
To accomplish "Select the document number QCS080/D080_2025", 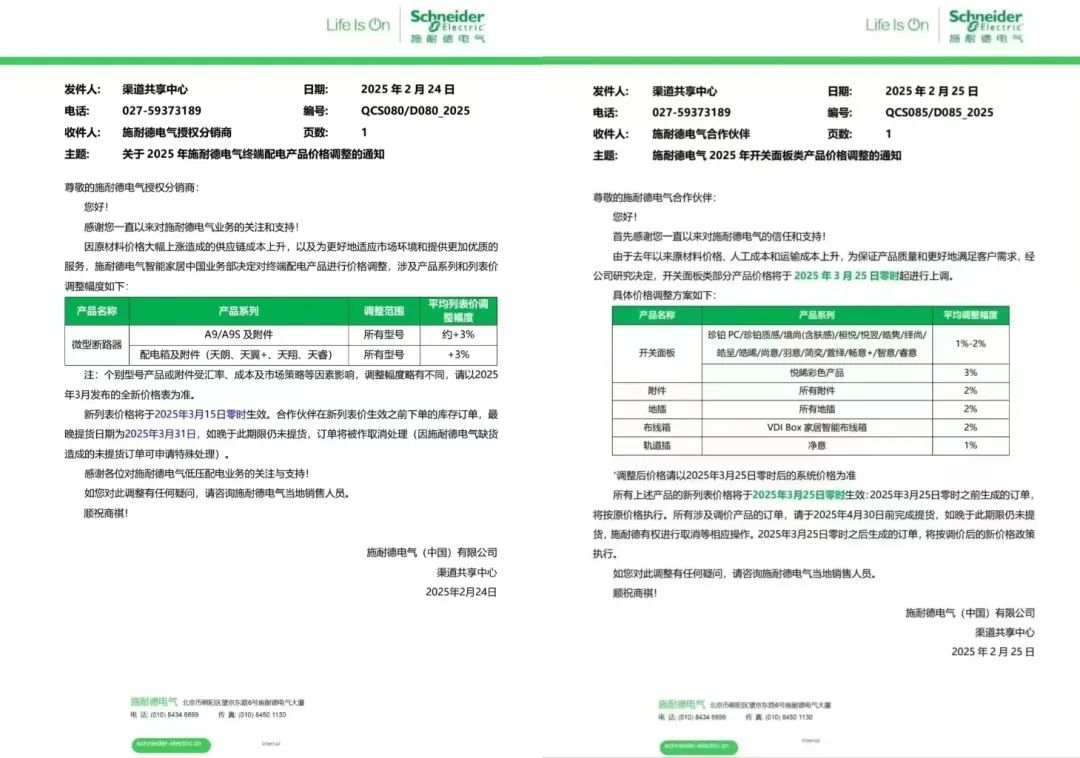I will tap(415, 111).
